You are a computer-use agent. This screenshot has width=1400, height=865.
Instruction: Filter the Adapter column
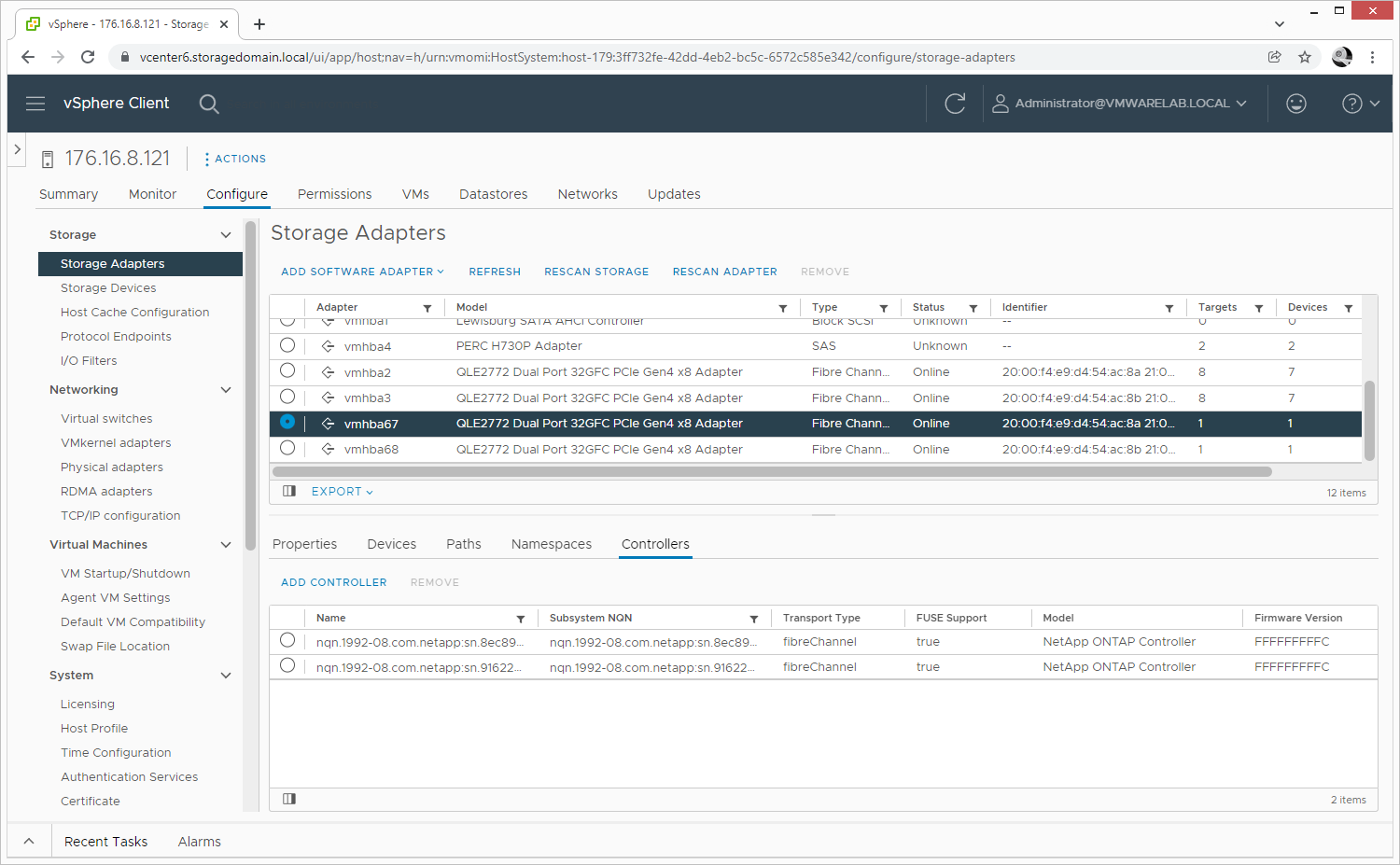click(427, 308)
